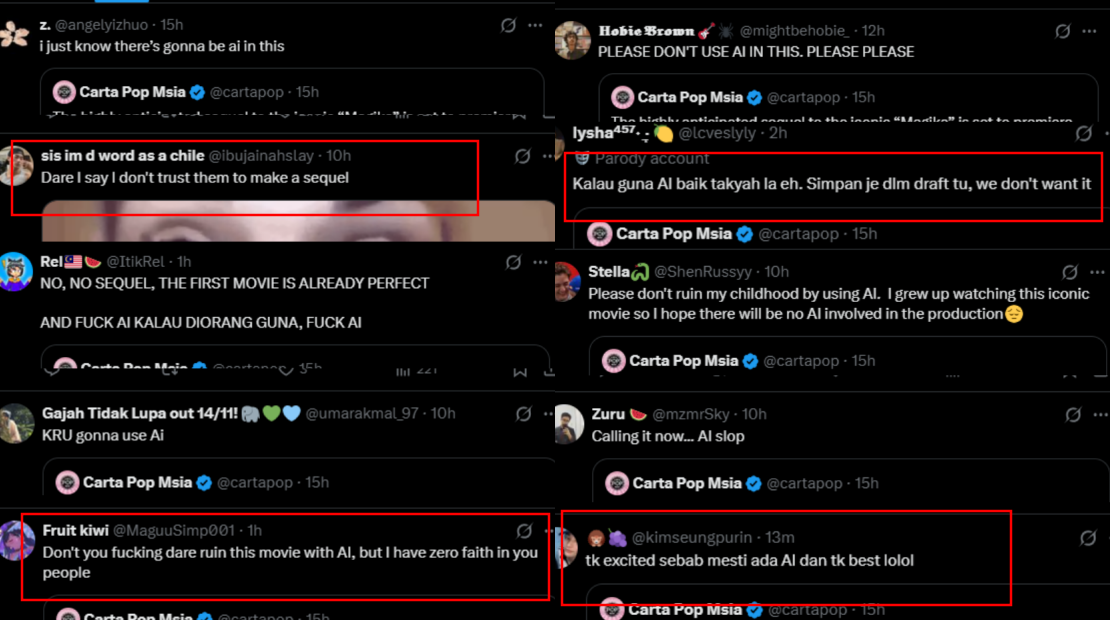The height and width of the screenshot is (620, 1110).
Task: Open the Carta Pop Msia quote under Gajah's tweet
Action: (300, 482)
